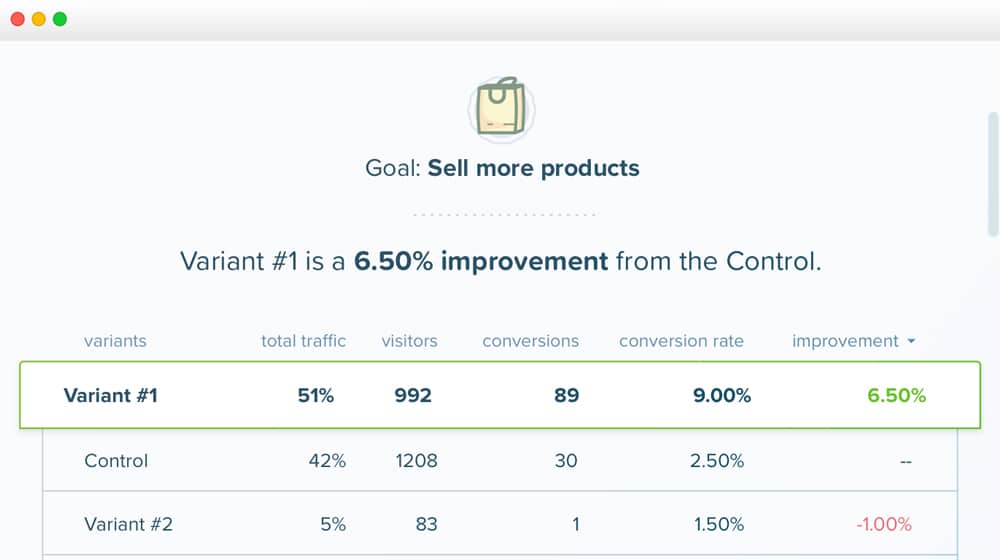Sort by improvement column header
The image size is (1000, 560).
click(x=845, y=341)
